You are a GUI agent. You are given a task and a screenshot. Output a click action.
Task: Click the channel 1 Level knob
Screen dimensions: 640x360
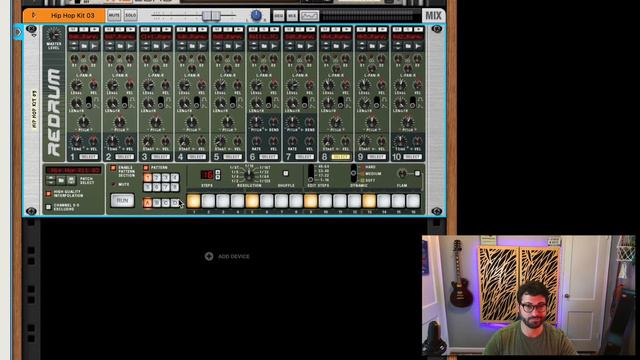coord(77,86)
